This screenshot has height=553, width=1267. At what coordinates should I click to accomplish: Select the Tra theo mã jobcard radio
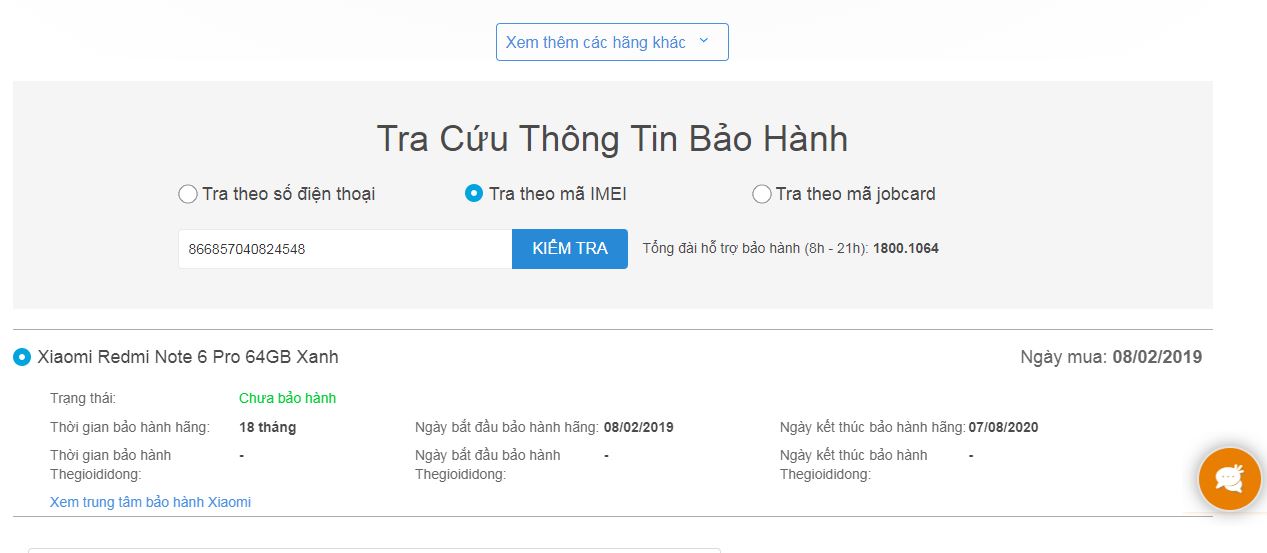pyautogui.click(x=761, y=194)
